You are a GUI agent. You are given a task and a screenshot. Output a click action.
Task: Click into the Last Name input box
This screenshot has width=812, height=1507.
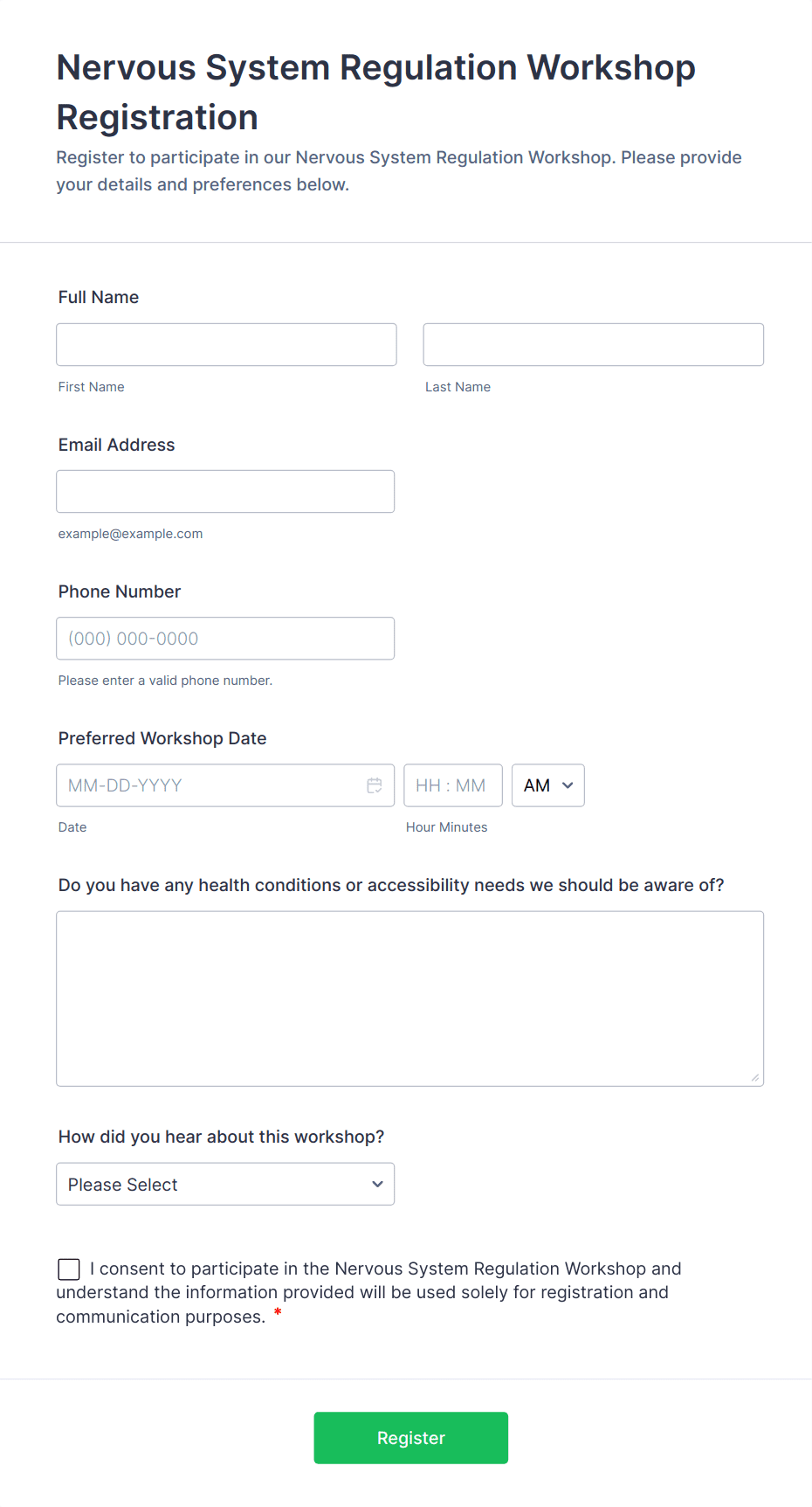click(x=593, y=344)
